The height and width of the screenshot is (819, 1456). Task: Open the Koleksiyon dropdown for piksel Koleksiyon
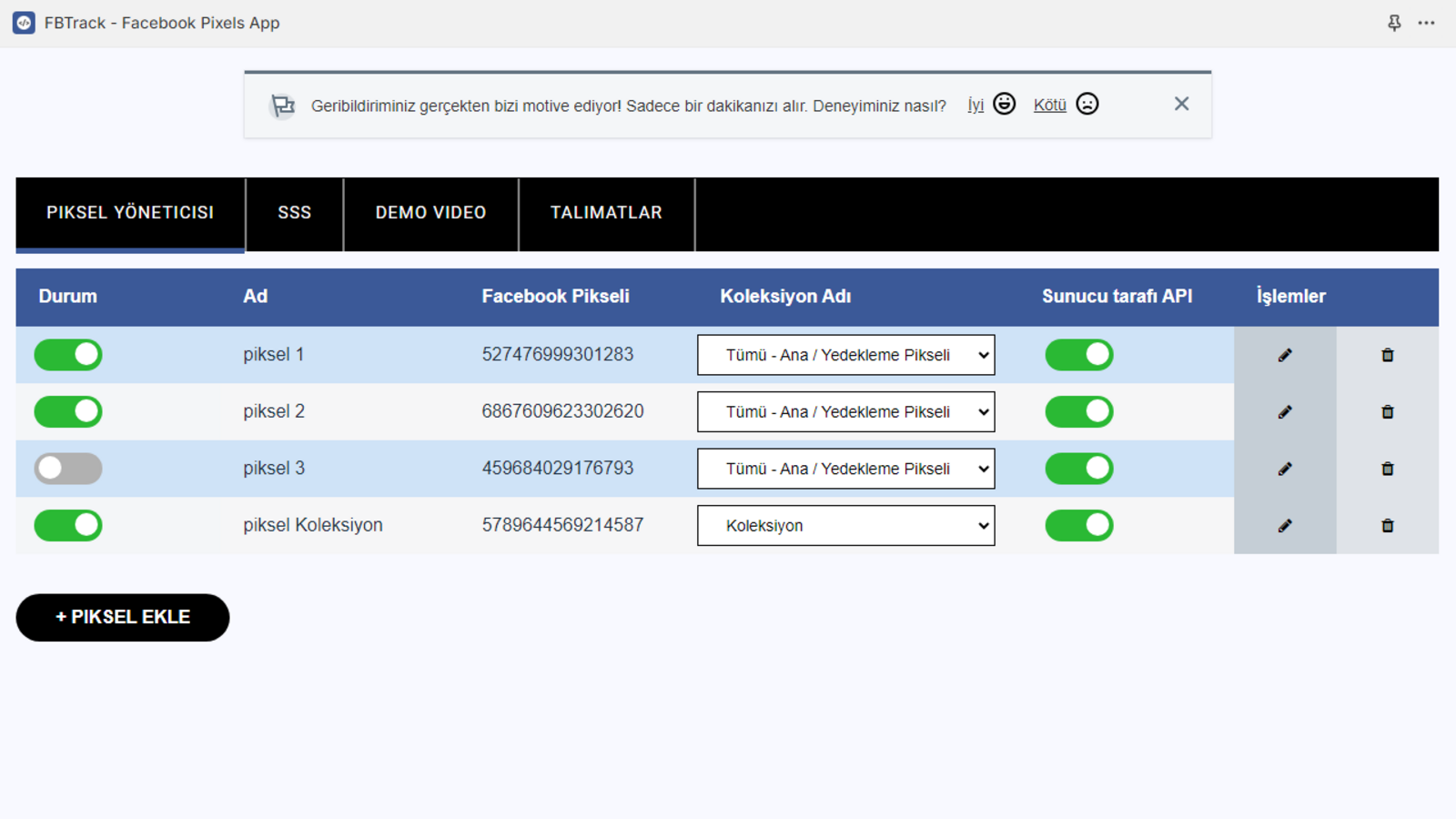[x=846, y=525]
